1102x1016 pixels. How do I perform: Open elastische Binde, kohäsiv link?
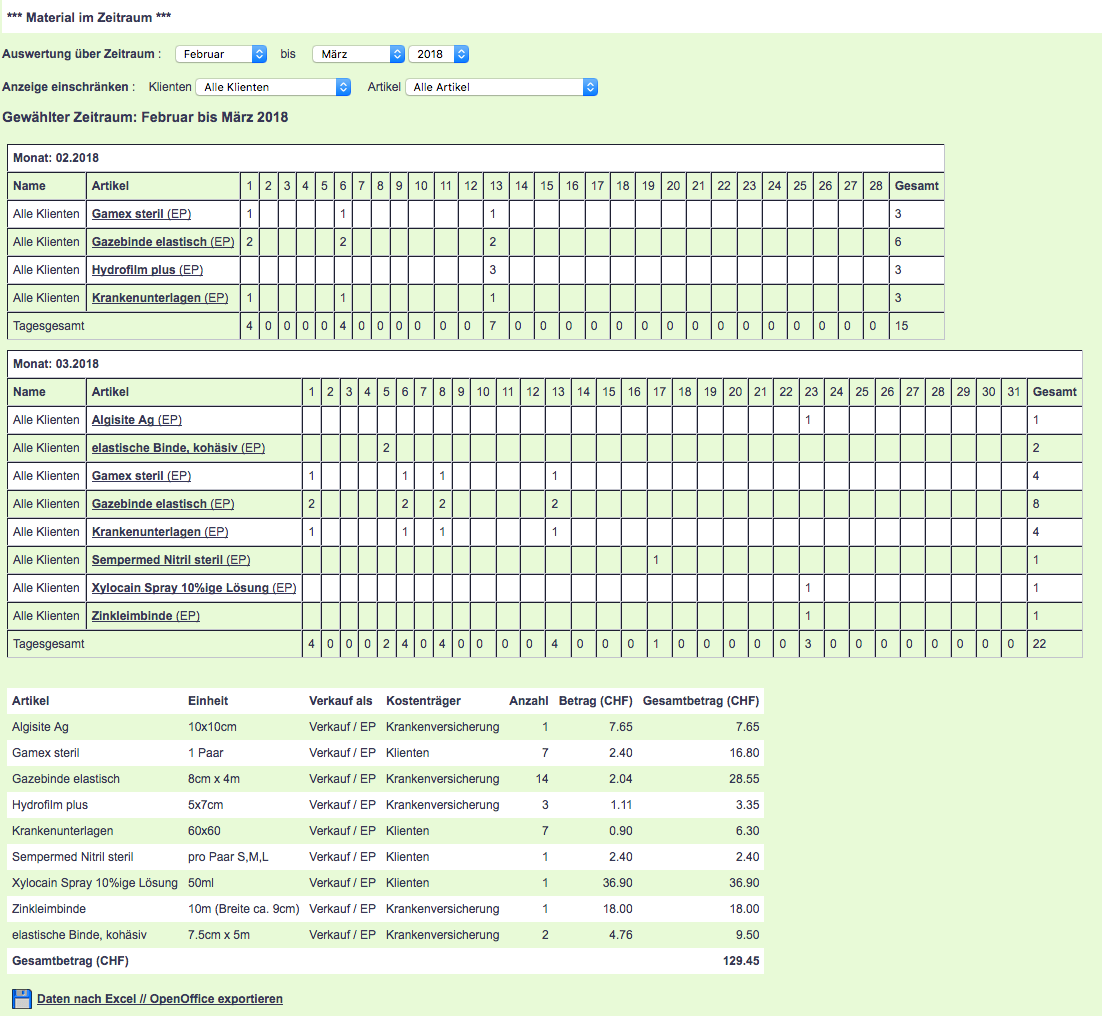[164, 448]
